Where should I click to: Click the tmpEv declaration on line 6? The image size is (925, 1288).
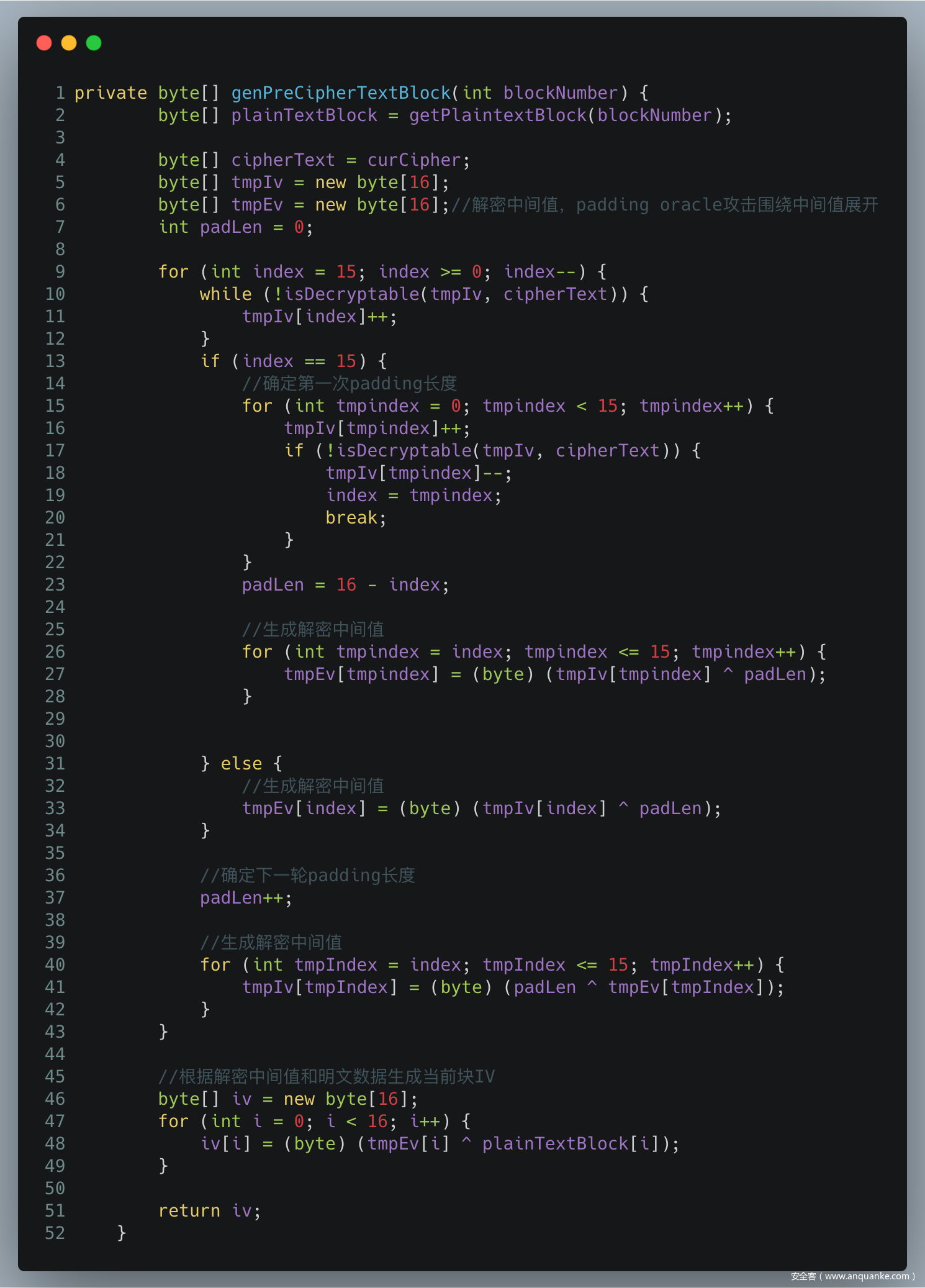(x=257, y=205)
